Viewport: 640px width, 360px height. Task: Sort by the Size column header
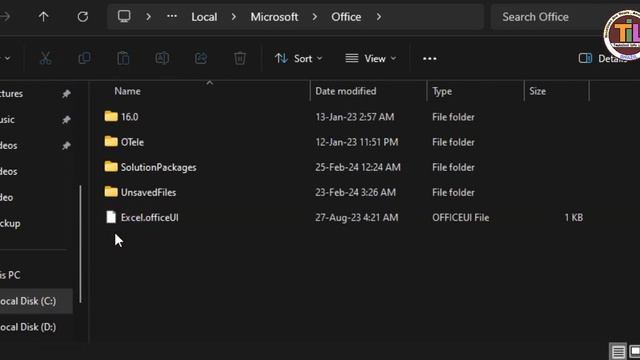pyautogui.click(x=538, y=91)
